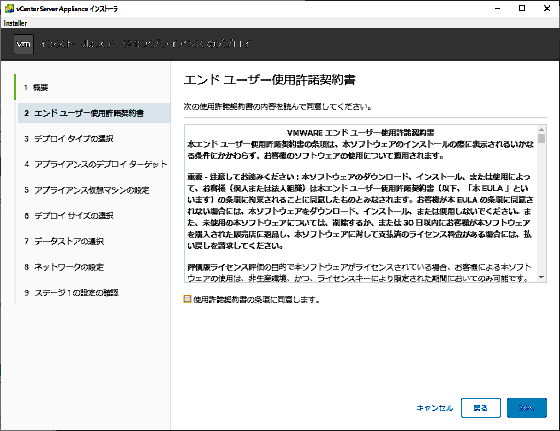Select step 9 ステージ 1 の設定の確認
The image size is (560, 431).
71,293
